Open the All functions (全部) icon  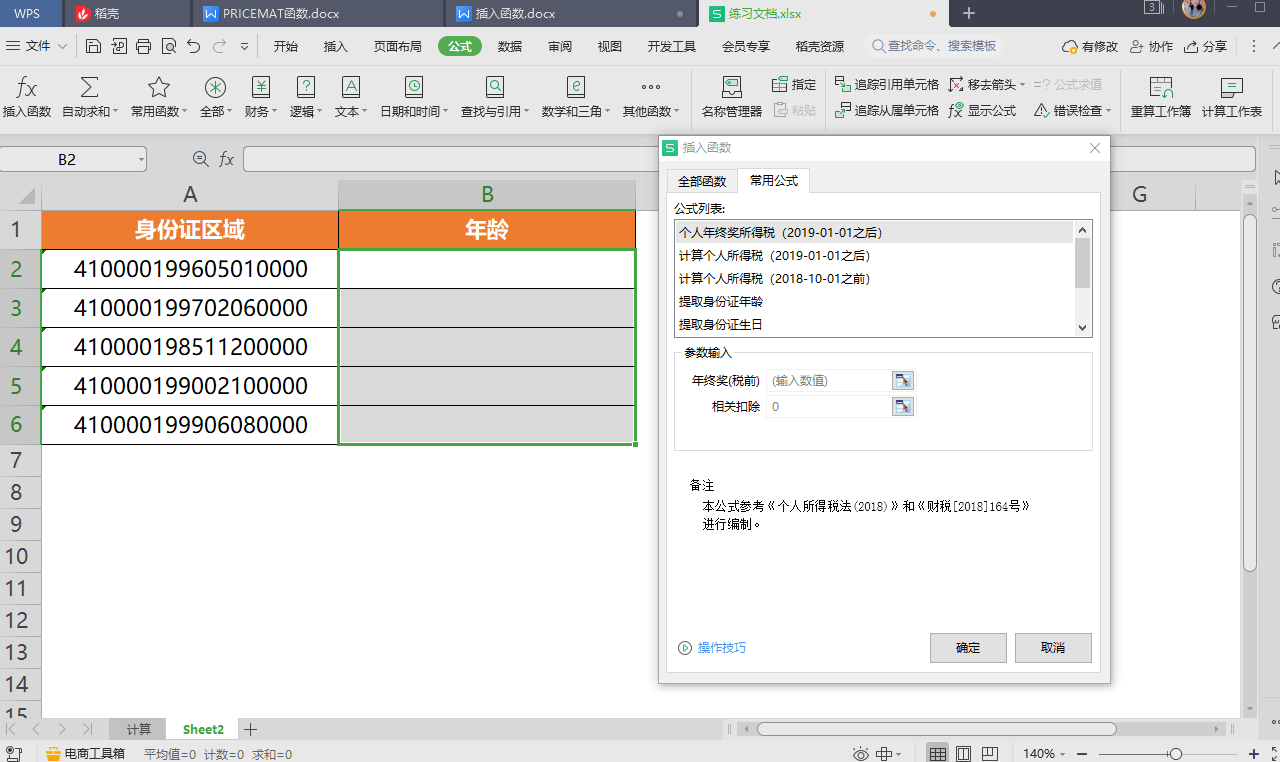pyautogui.click(x=215, y=87)
